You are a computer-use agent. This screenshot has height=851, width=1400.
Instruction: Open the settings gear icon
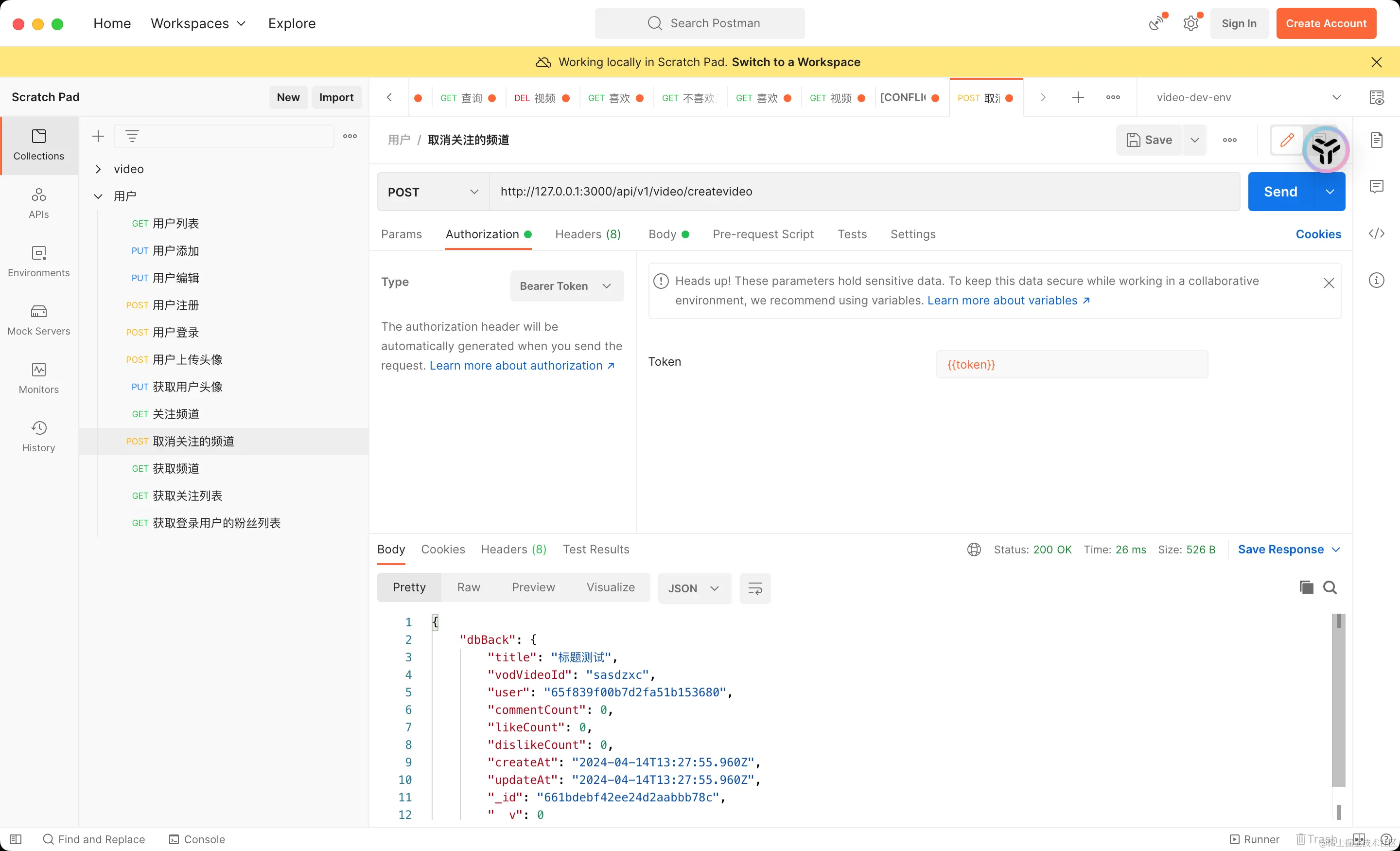[x=1190, y=23]
